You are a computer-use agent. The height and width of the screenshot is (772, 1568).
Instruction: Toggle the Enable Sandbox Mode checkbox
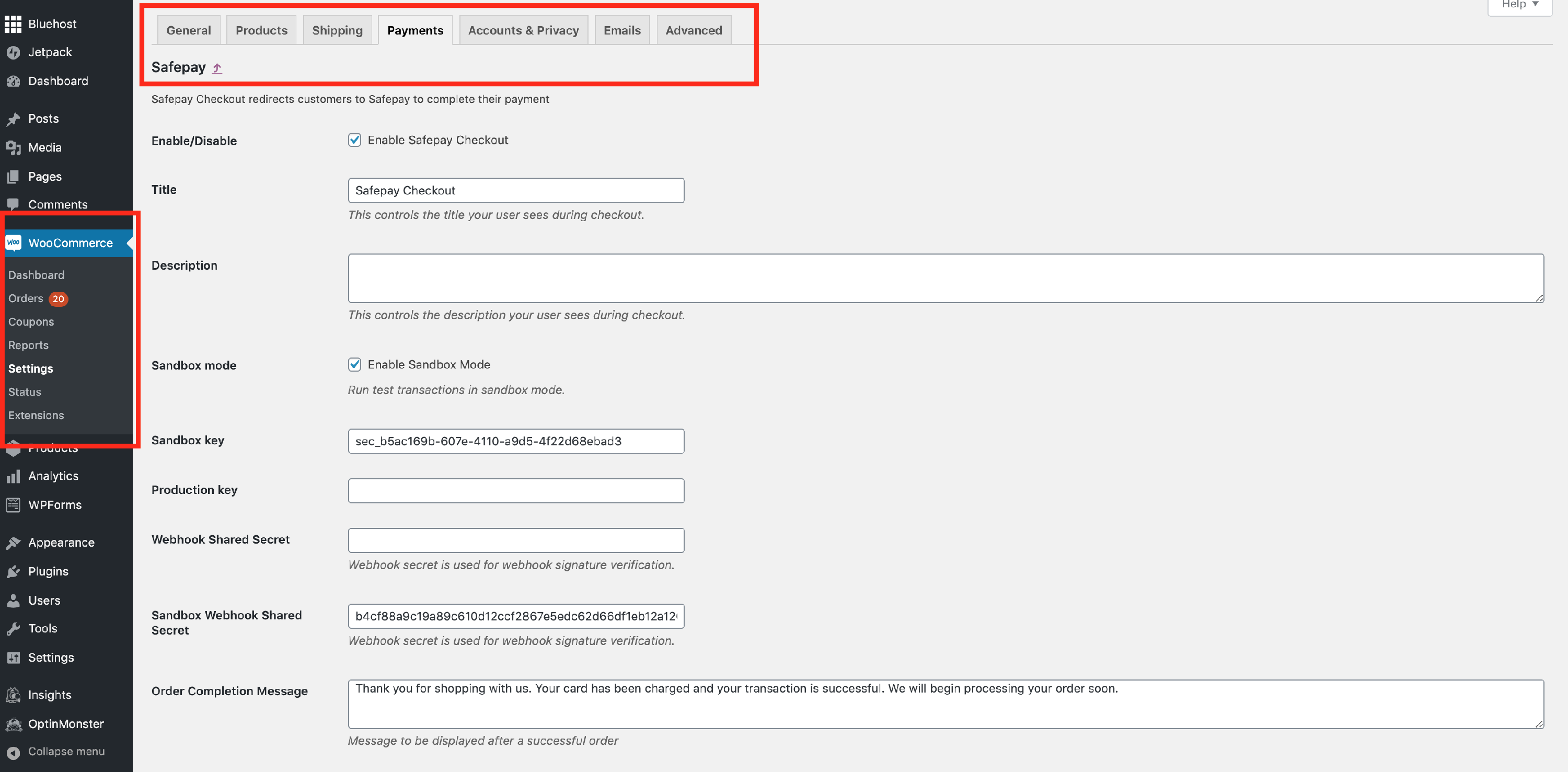click(x=354, y=365)
